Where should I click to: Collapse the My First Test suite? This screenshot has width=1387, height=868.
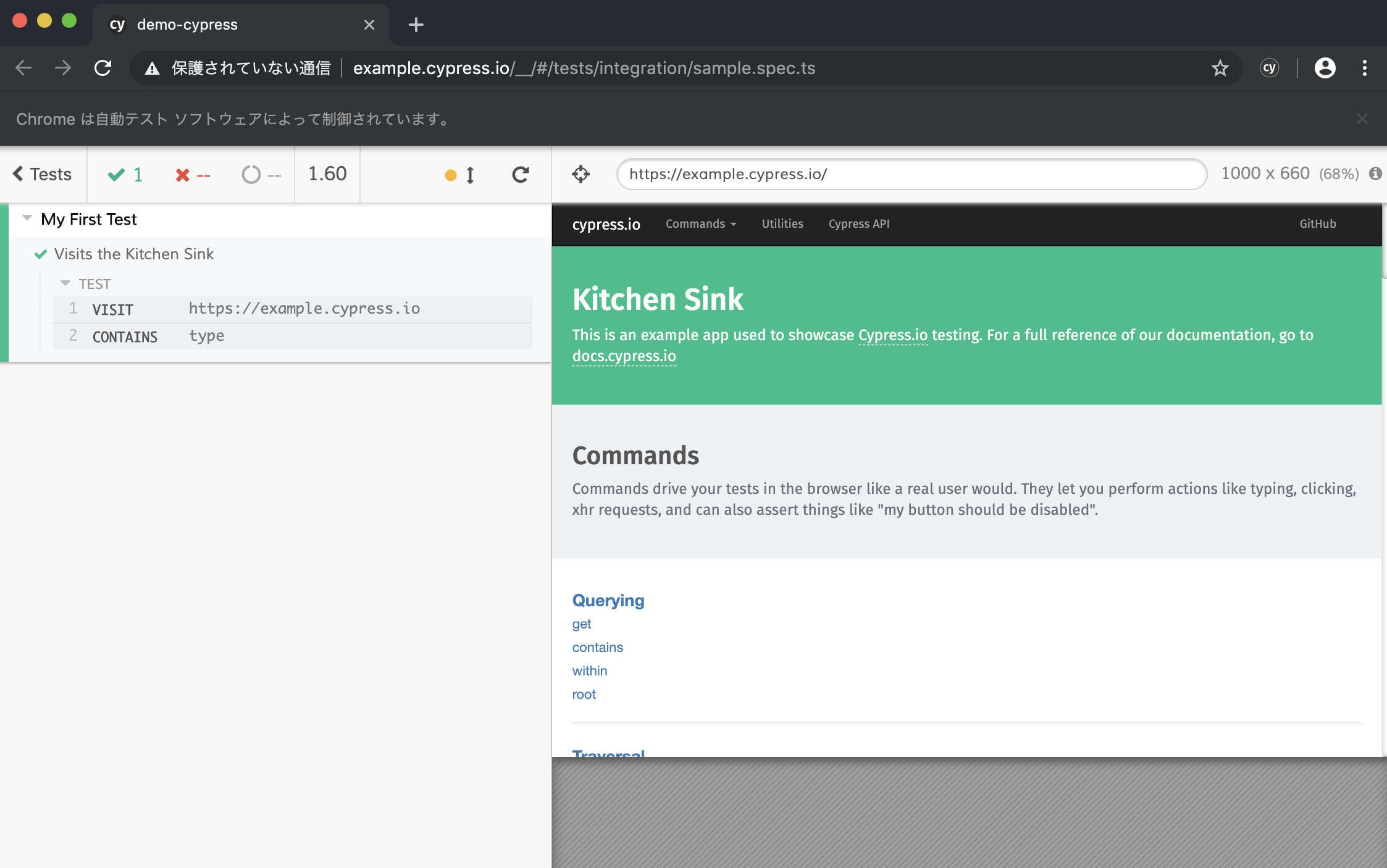coord(27,218)
